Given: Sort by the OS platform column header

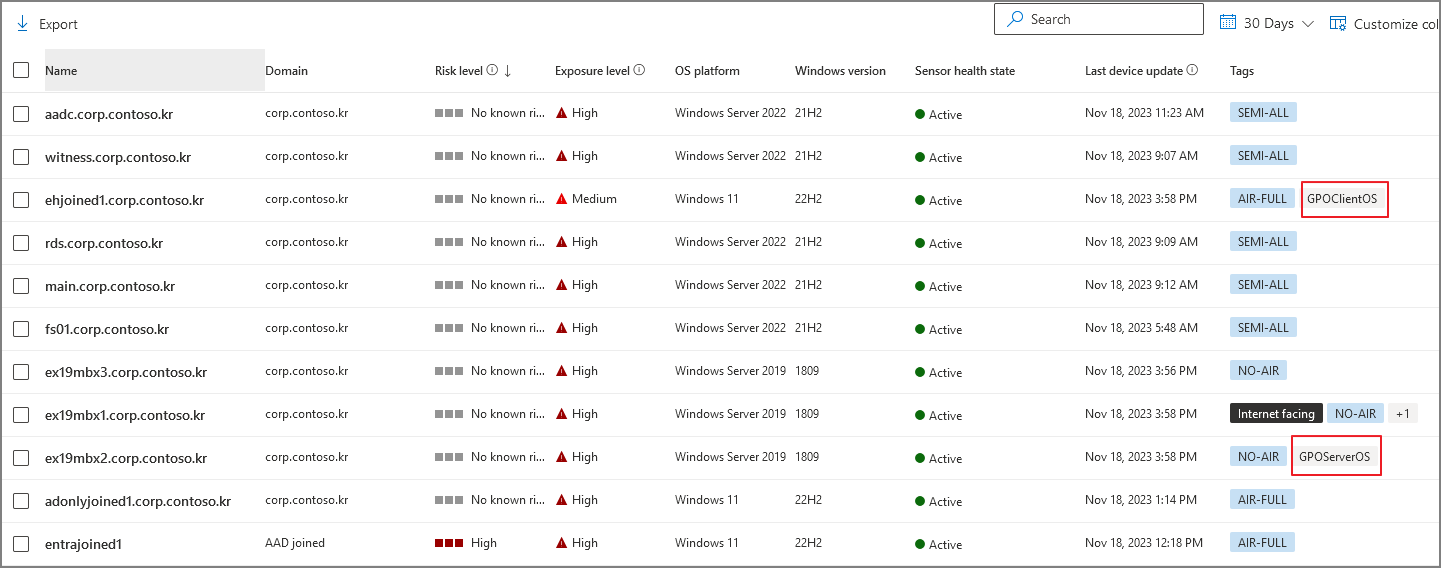Looking at the screenshot, I should tap(707, 71).
